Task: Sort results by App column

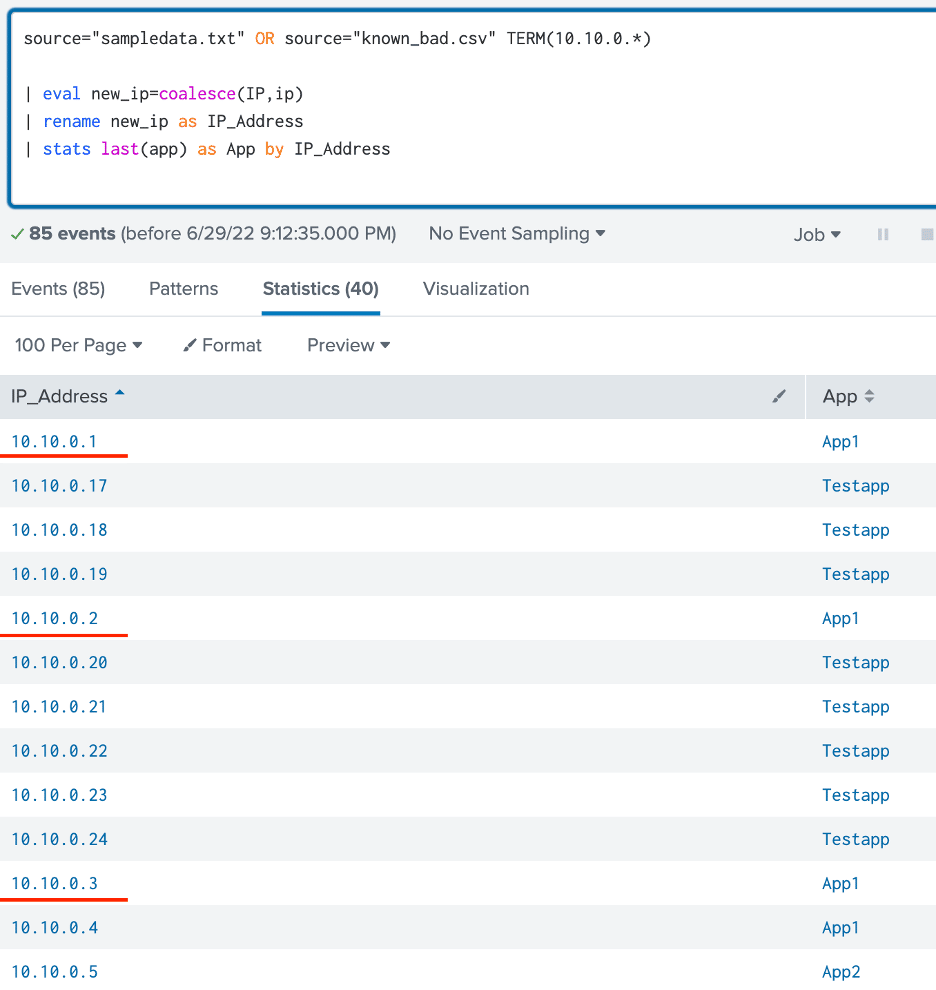Action: pos(848,397)
